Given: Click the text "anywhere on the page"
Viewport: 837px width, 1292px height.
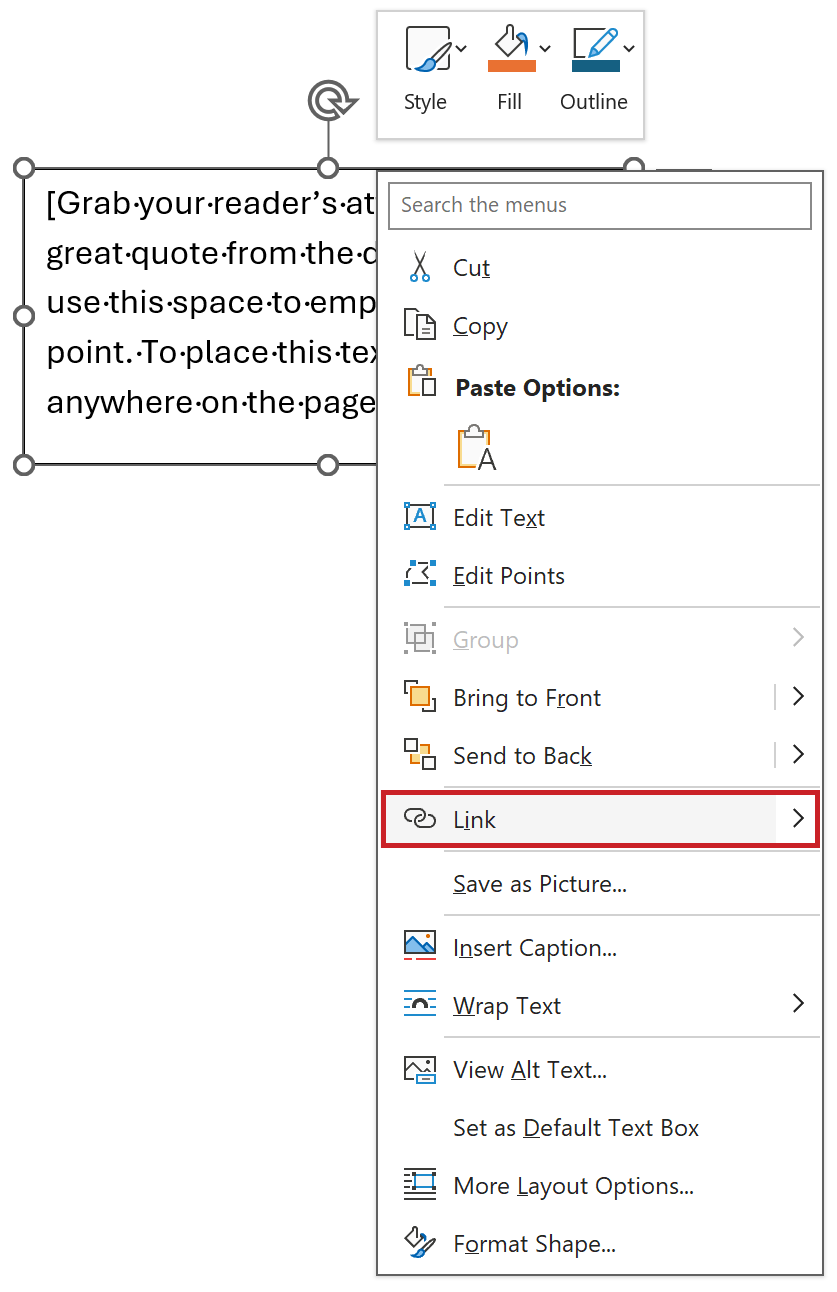Looking at the screenshot, I should click(211, 403).
